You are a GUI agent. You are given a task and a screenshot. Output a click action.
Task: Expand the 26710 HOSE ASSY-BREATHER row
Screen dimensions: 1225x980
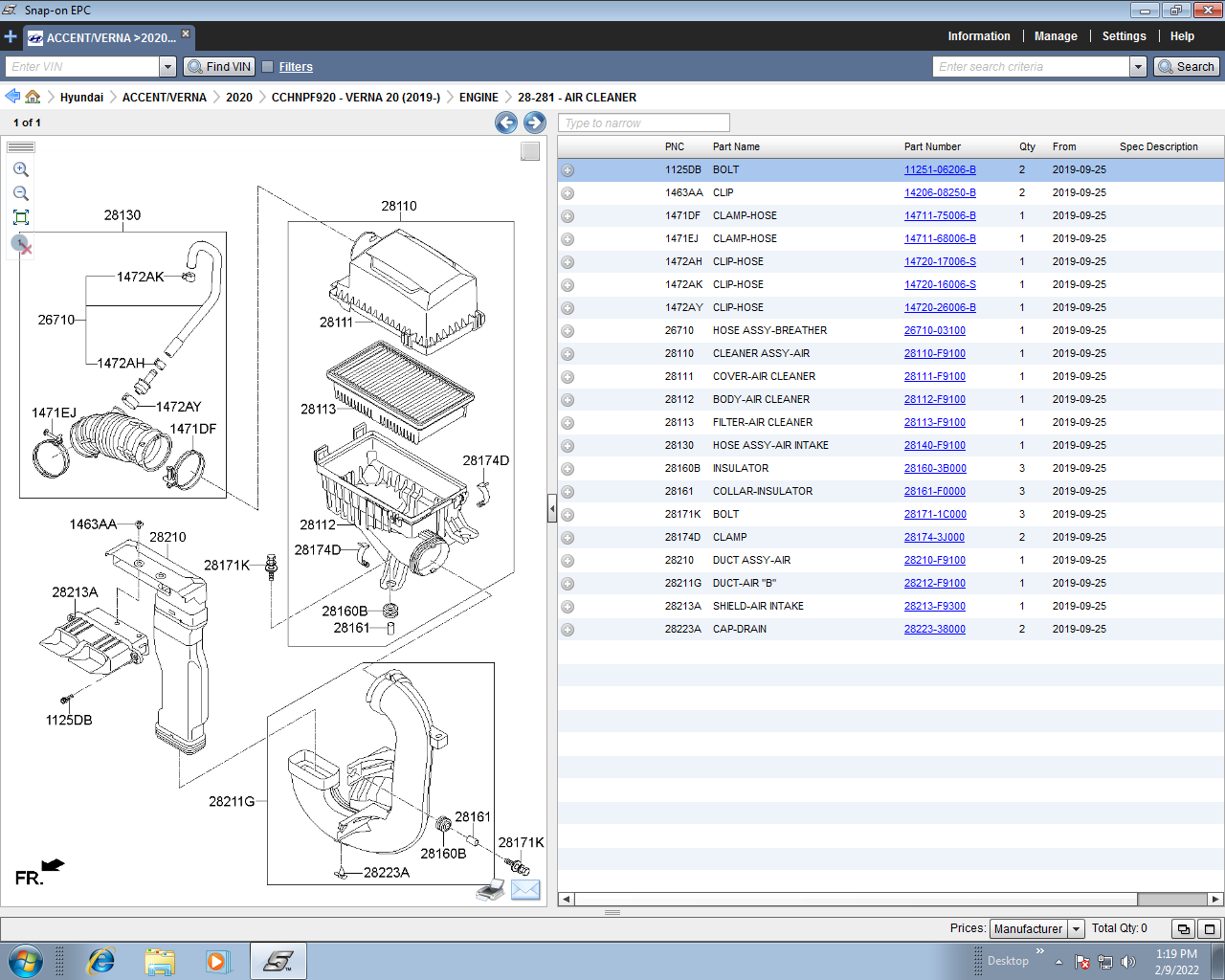point(568,331)
